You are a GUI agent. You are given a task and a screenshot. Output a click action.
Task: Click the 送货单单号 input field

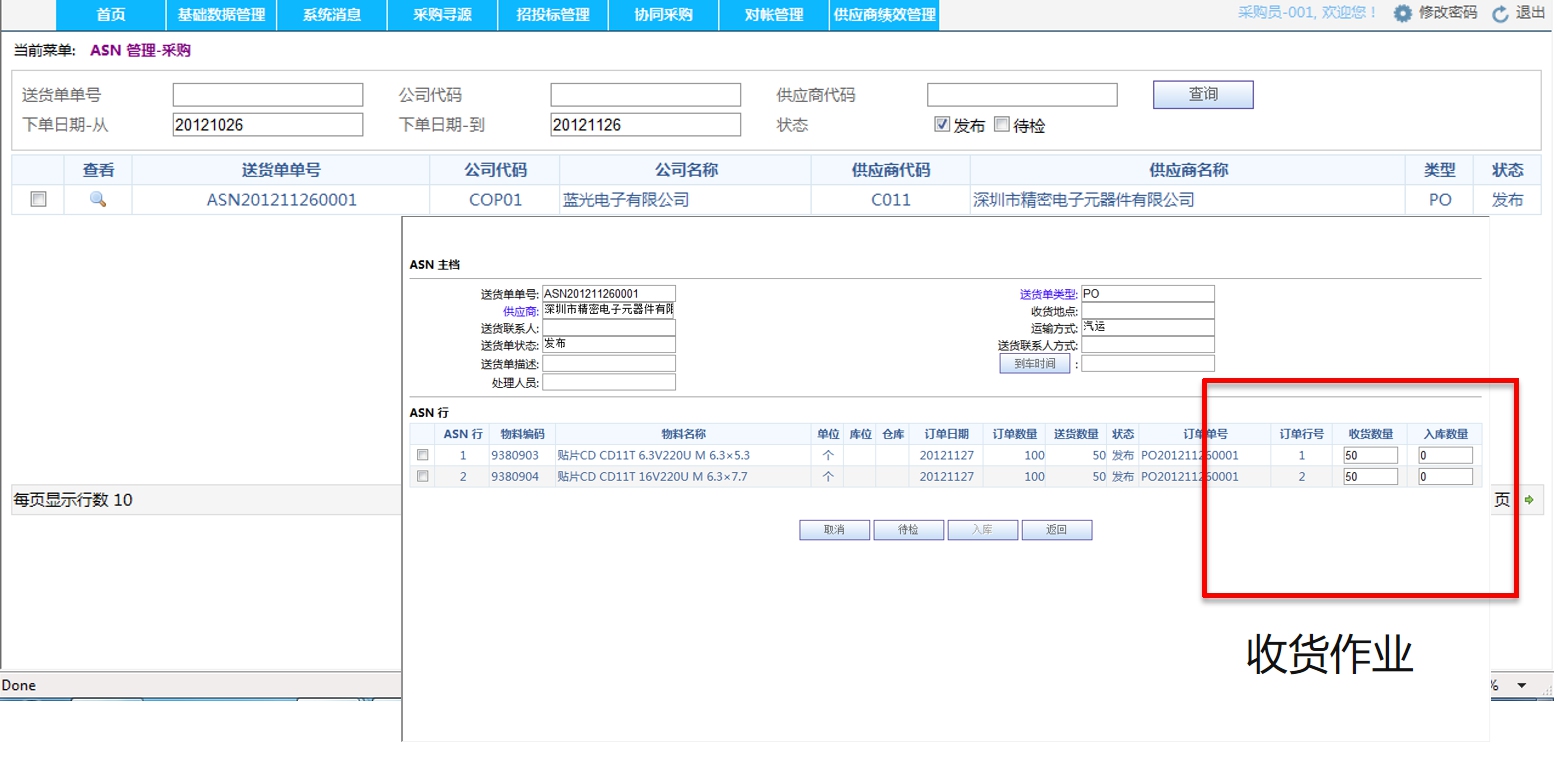(267, 94)
